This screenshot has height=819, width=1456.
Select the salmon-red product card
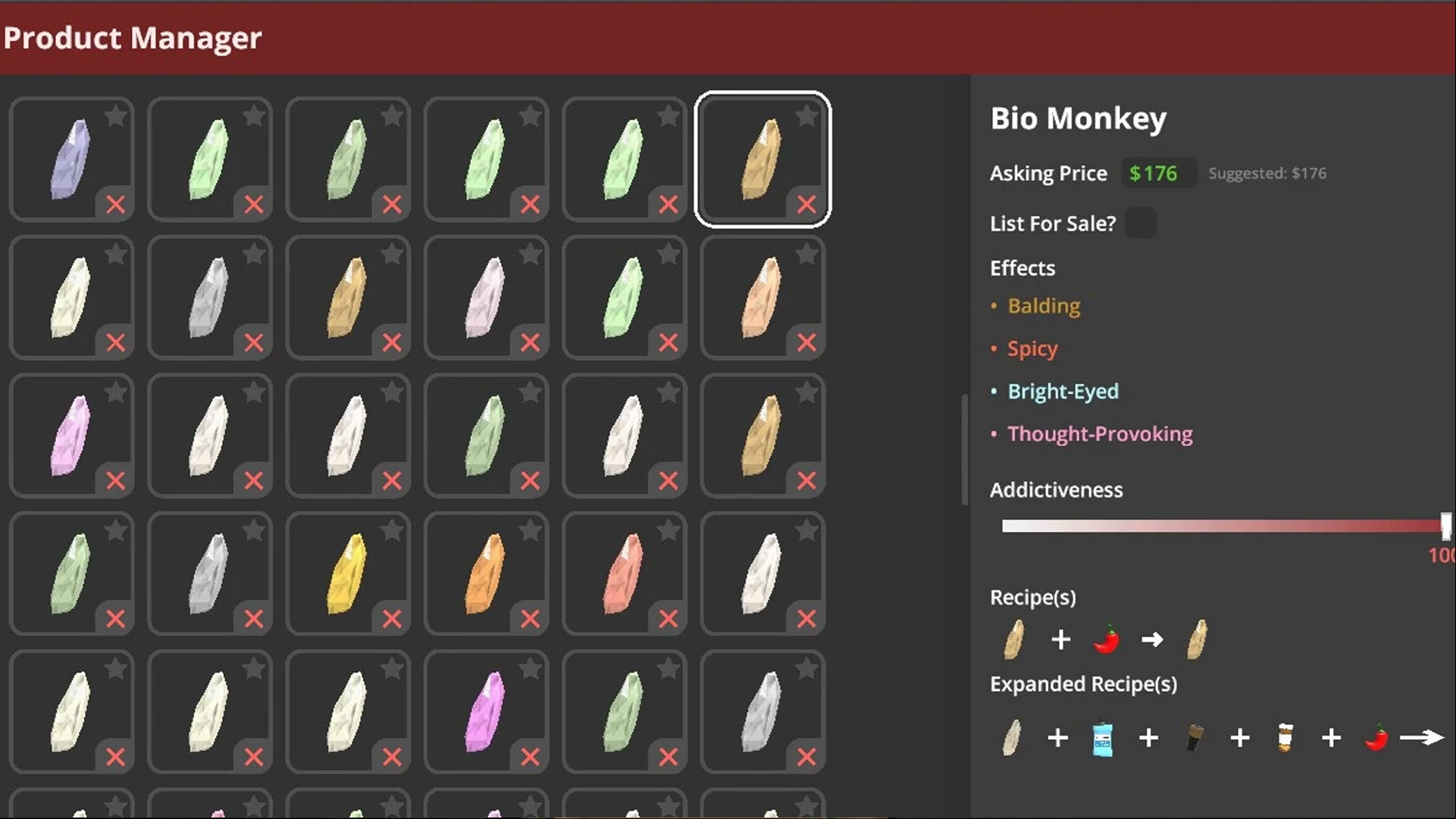[625, 574]
